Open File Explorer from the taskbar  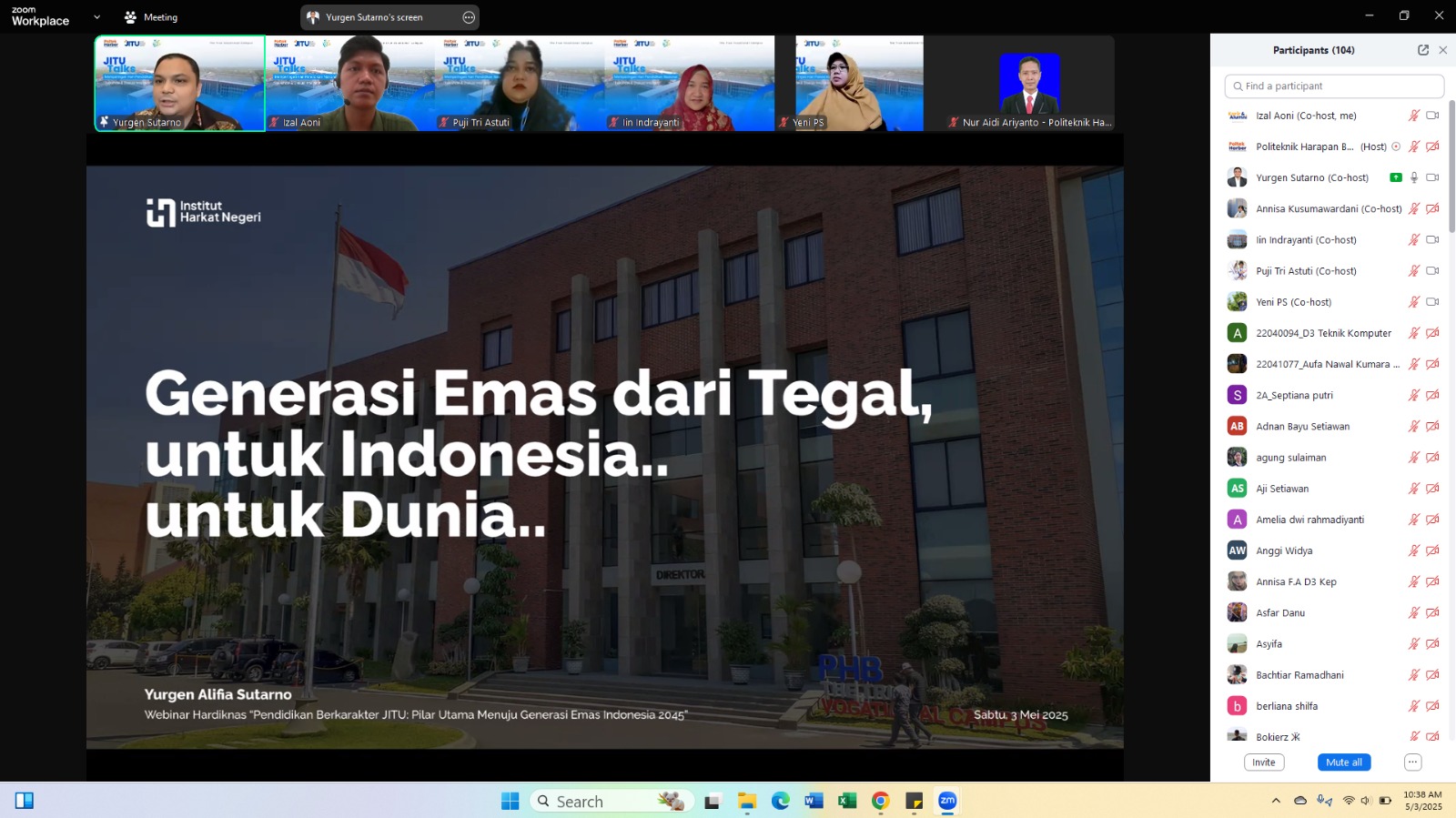[747, 801]
